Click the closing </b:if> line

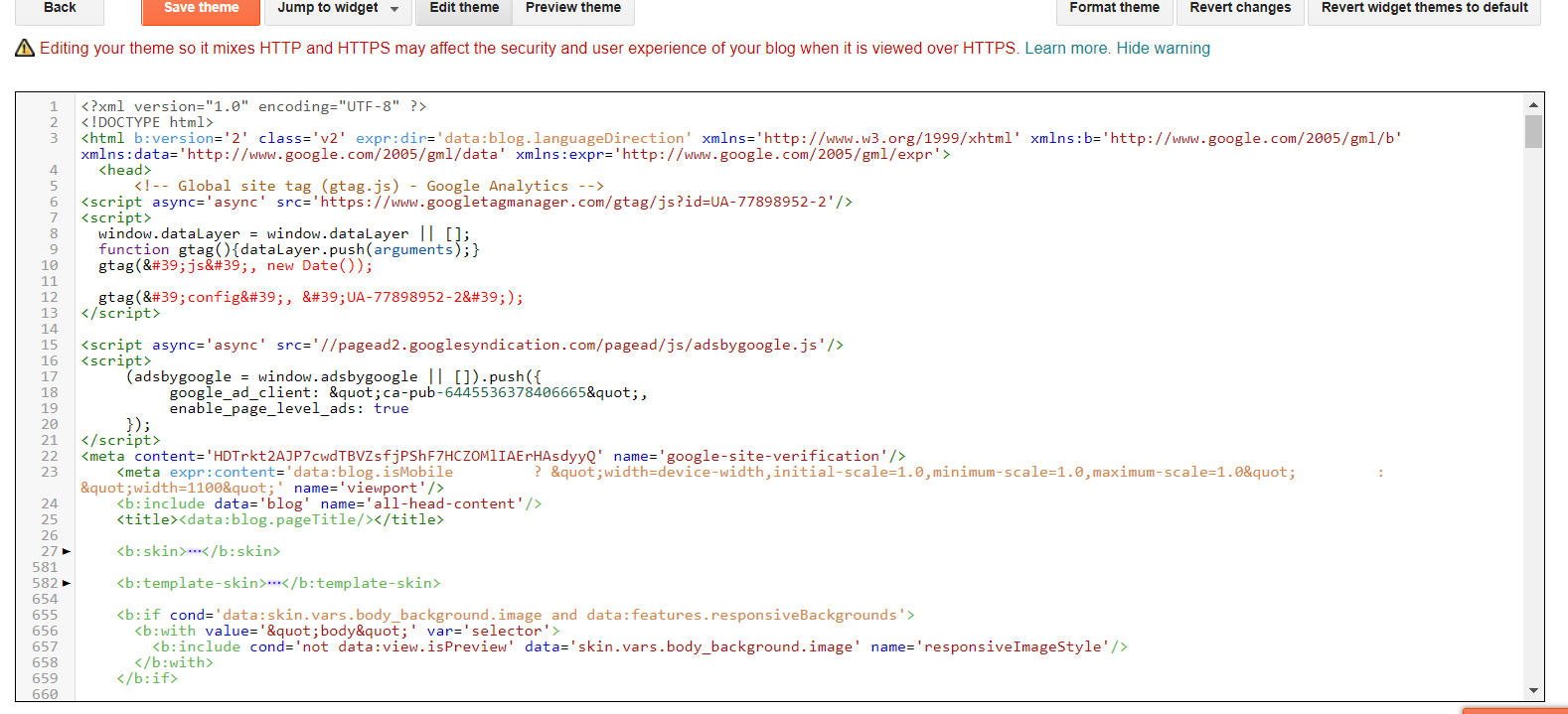click(147, 678)
